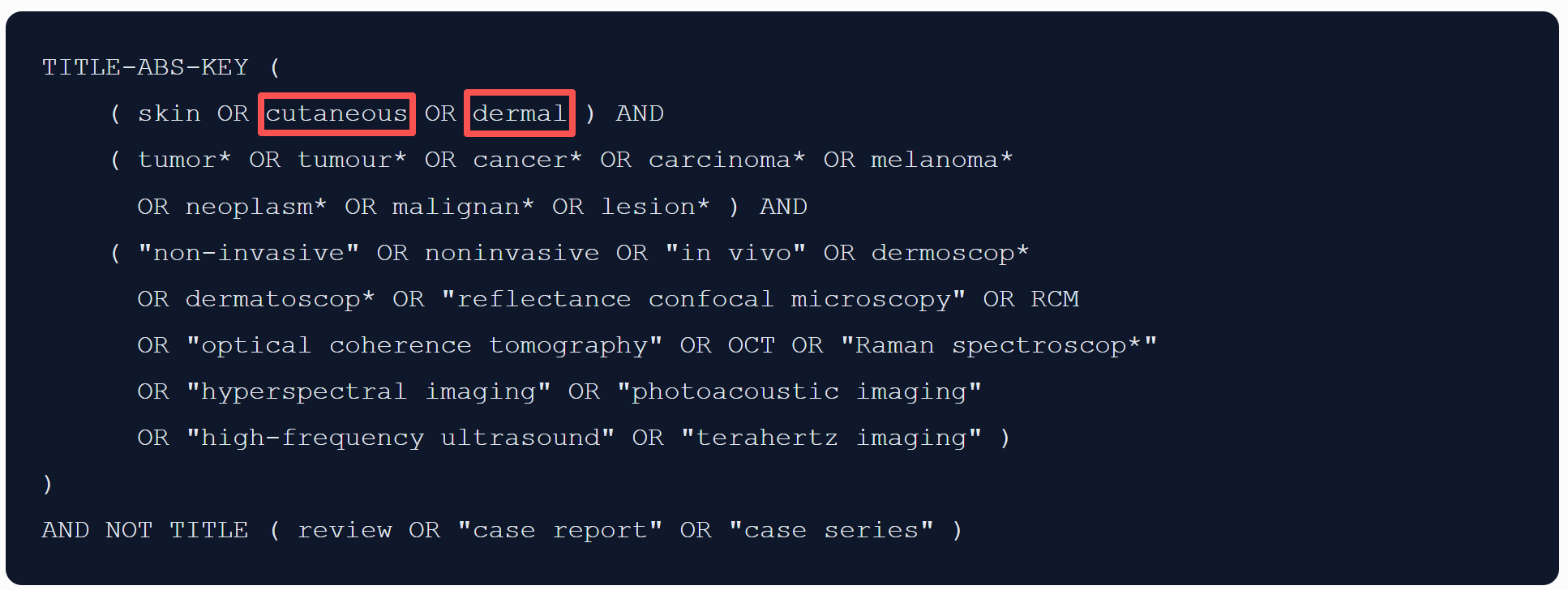Screen dimensions: 1568x590
Task: Click the term melanoma*
Action: (x=941, y=160)
